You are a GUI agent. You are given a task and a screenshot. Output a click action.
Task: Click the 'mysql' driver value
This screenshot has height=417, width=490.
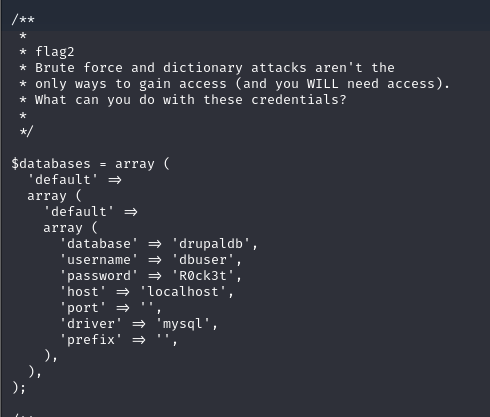pyautogui.click(x=182, y=324)
